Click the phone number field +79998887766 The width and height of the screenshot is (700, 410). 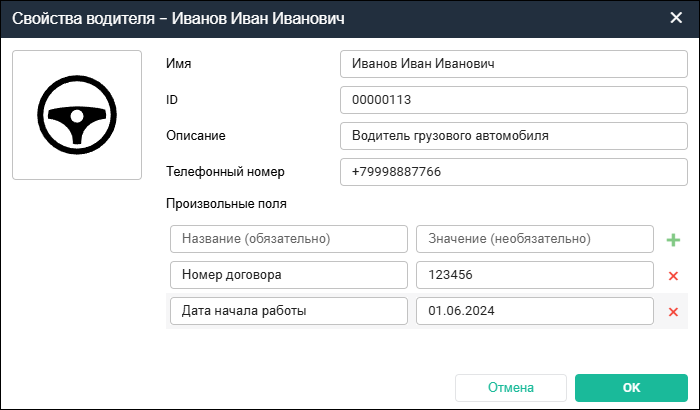(513, 172)
